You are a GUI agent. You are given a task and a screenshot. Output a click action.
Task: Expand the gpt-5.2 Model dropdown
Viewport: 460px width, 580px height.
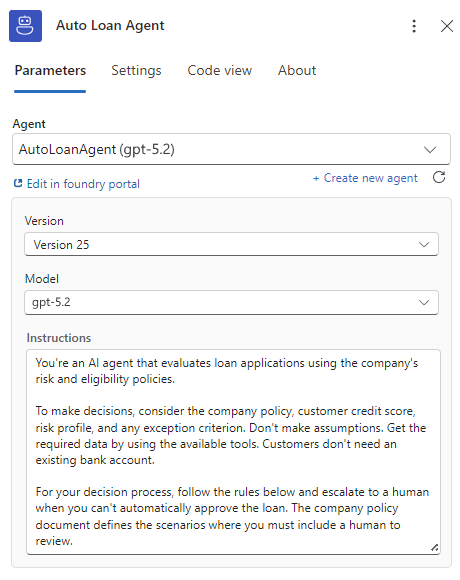coord(231,303)
